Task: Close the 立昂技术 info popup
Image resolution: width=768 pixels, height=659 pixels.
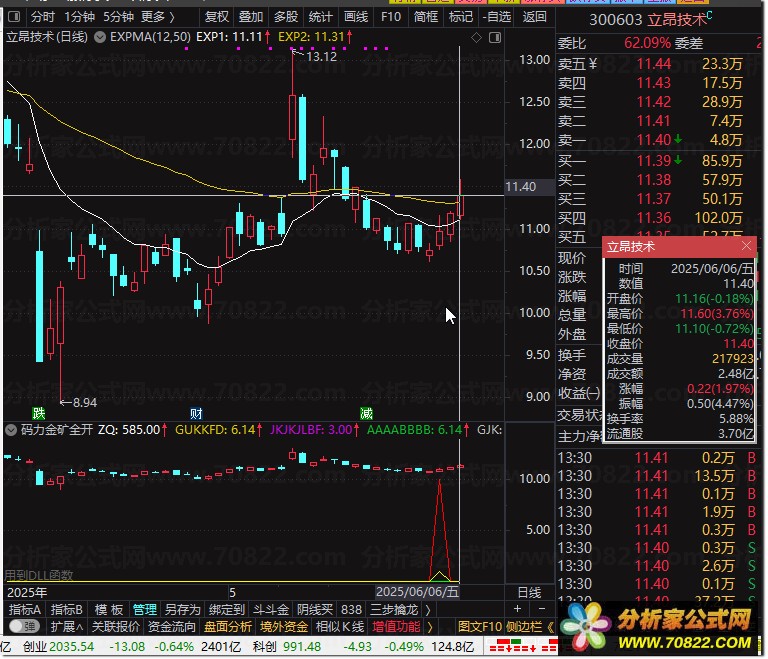Action: [746, 245]
